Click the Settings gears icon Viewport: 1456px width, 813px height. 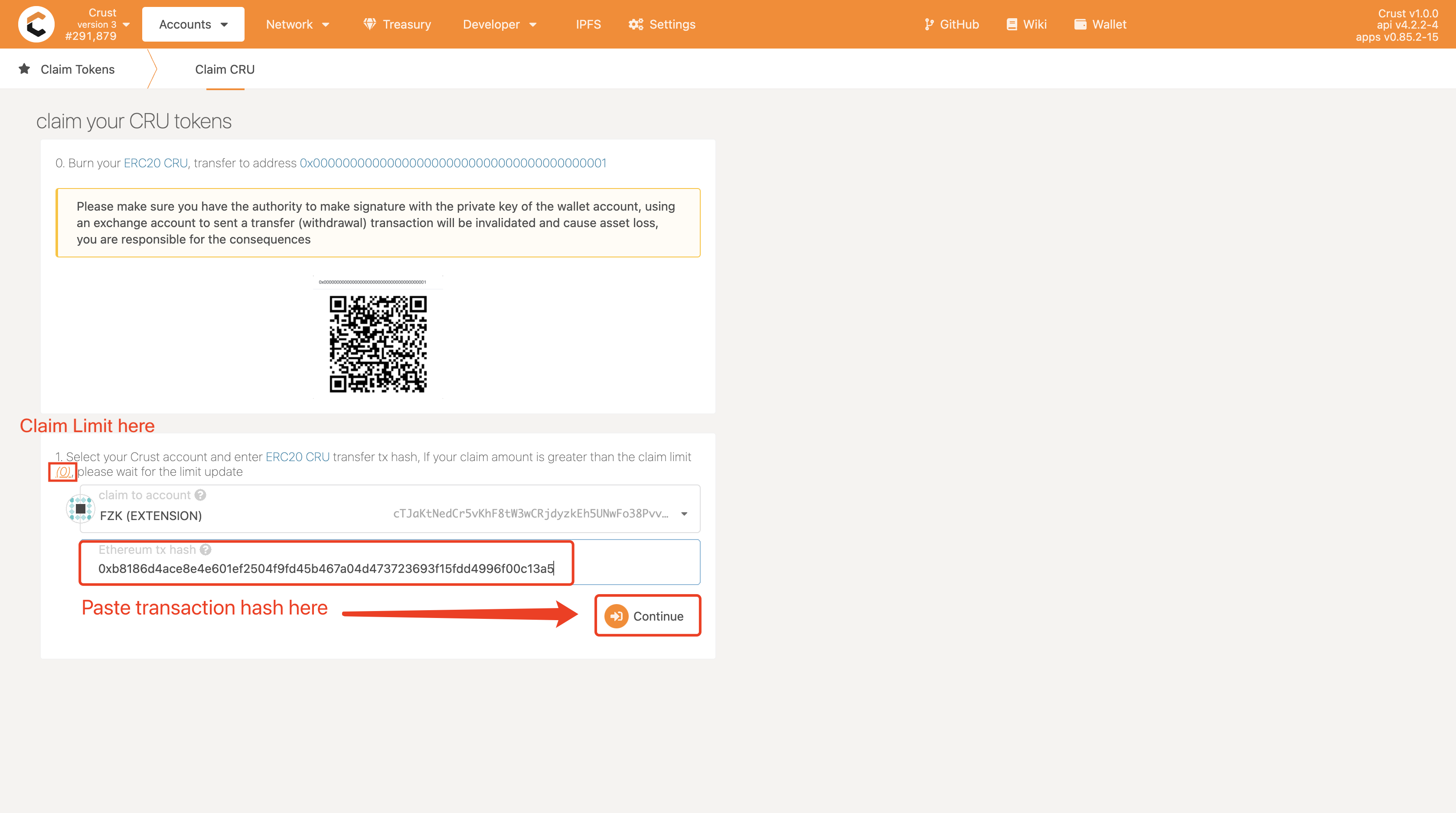636,24
